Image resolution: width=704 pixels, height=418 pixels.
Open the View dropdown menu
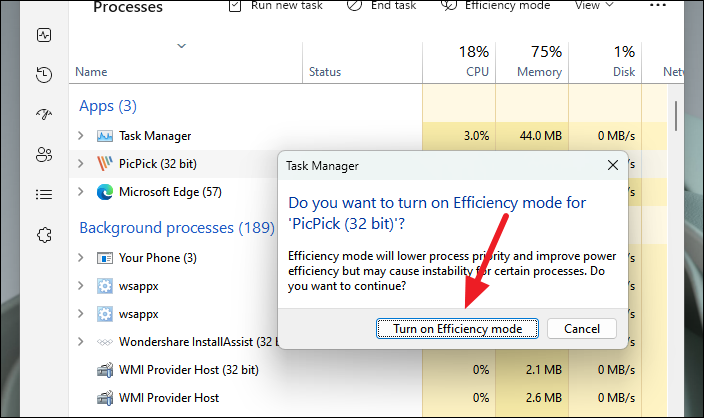[594, 5]
